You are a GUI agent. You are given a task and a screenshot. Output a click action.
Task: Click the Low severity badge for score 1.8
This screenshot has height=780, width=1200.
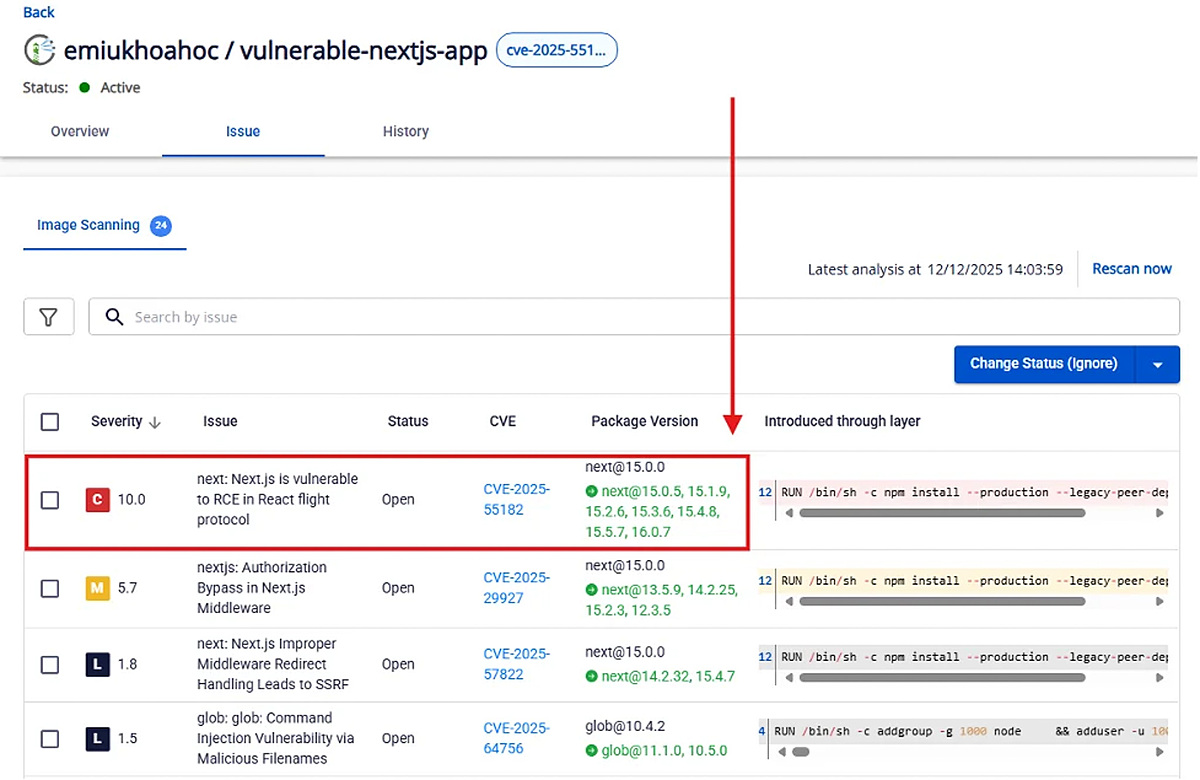point(97,664)
